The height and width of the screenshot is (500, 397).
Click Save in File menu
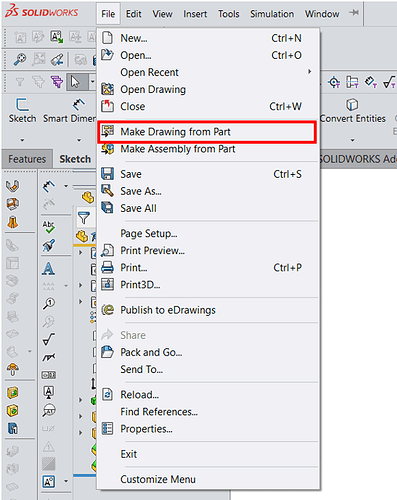pos(207,174)
